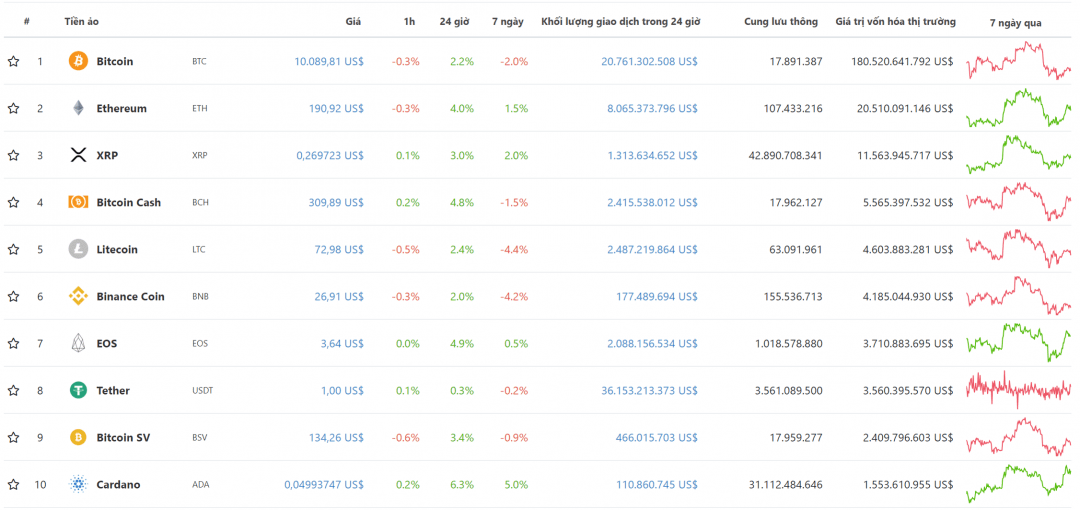The width and height of the screenshot is (1080, 510).
Task: Sort by Cung lưu thông header
Action: coord(780,21)
